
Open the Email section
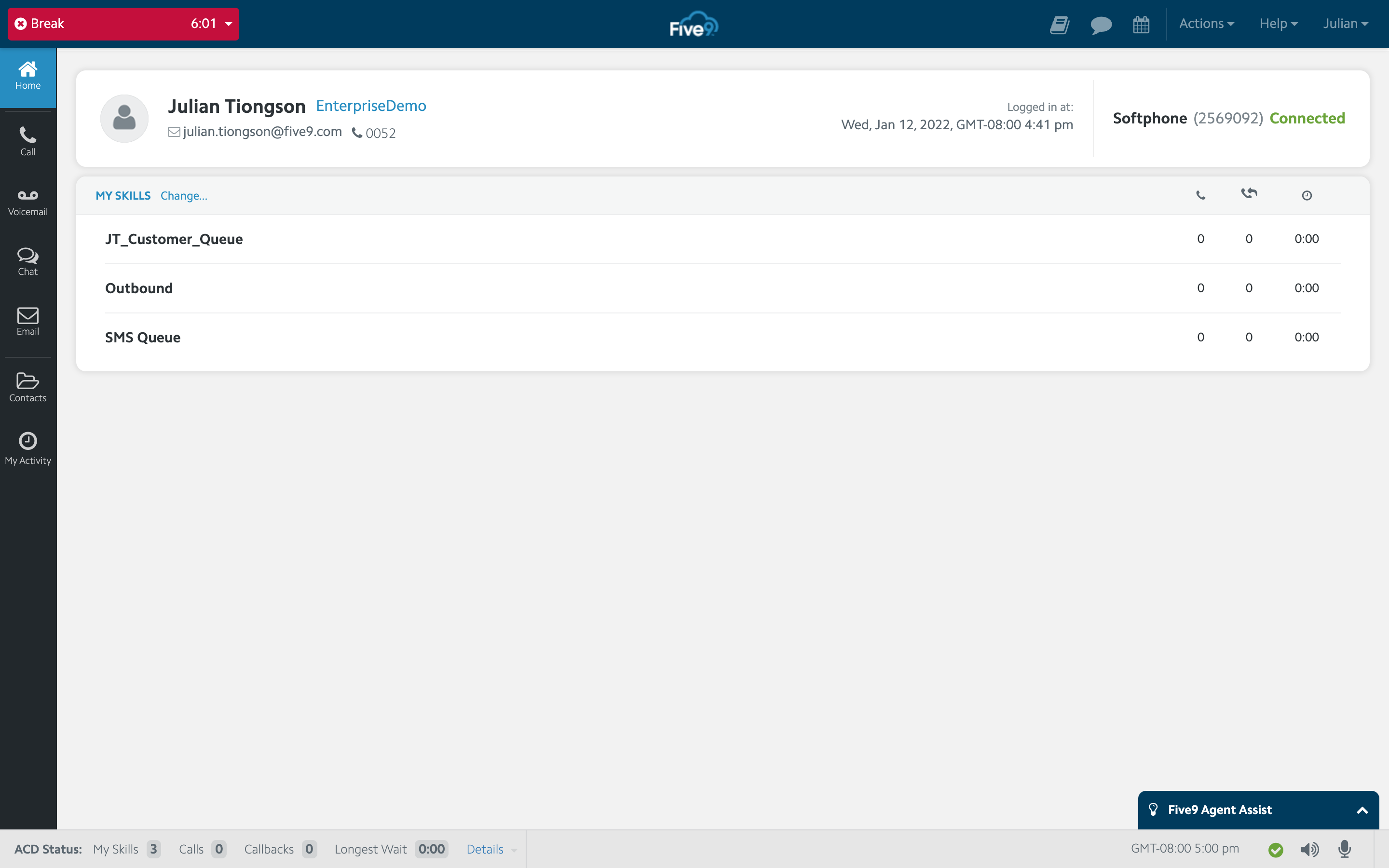tap(27, 322)
